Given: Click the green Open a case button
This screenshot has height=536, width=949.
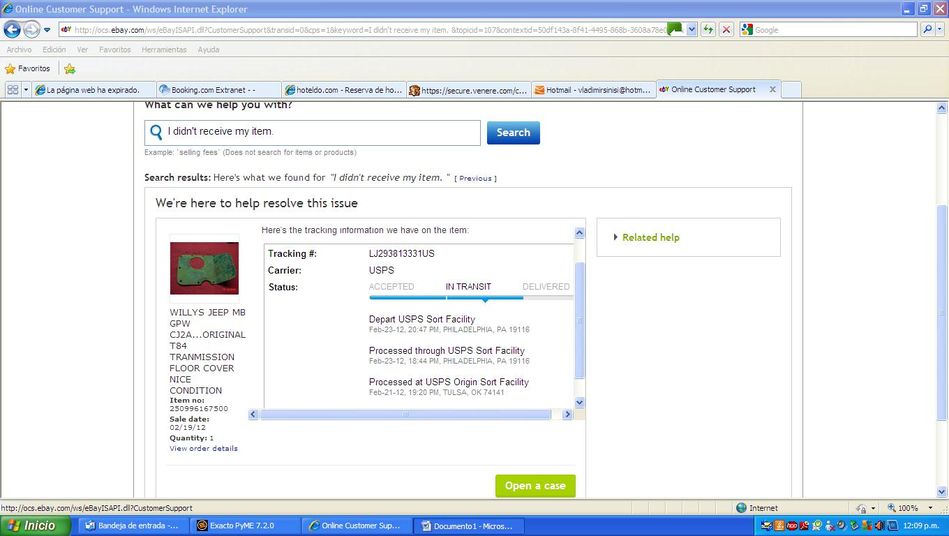Looking at the screenshot, I should coord(535,486).
